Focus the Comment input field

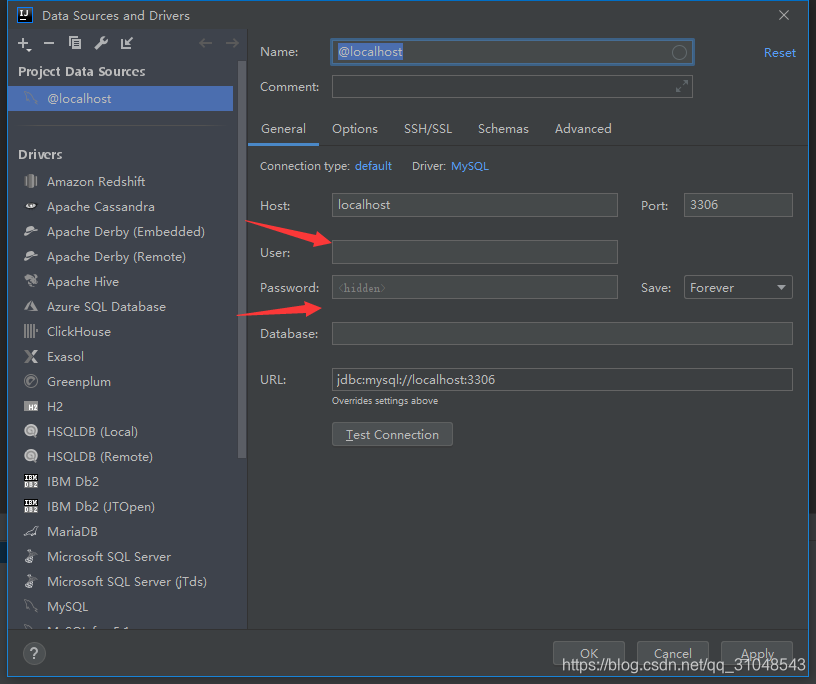(x=513, y=86)
